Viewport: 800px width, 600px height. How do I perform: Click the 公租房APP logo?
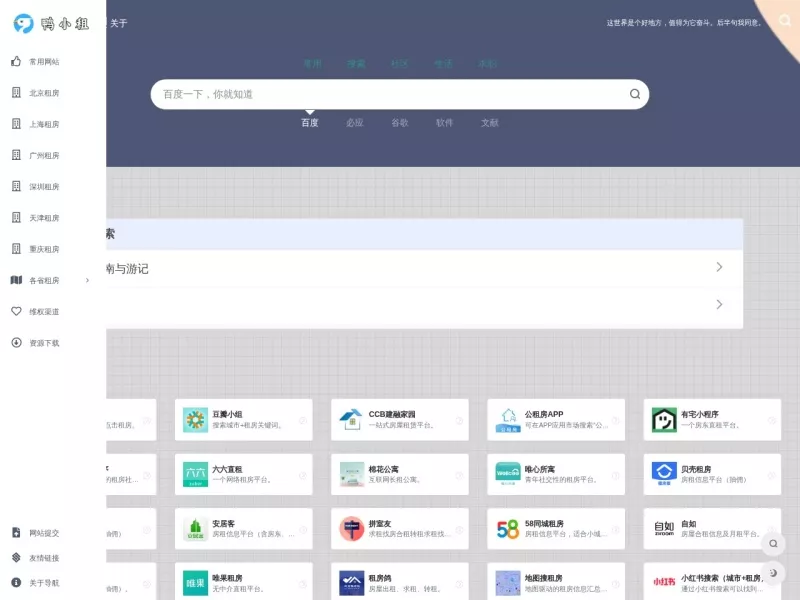(x=508, y=420)
